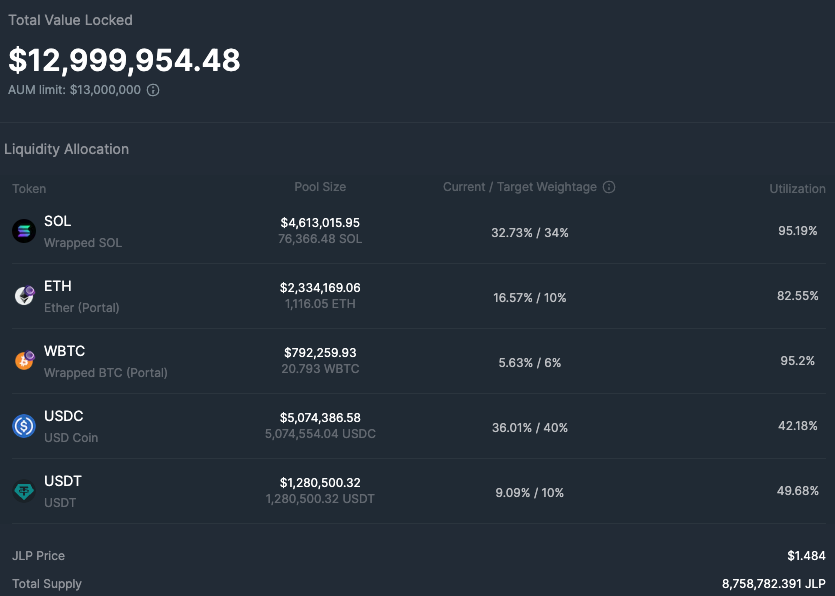Click the USD Coin token label
Screen dimensions: 835x596
click(71, 438)
